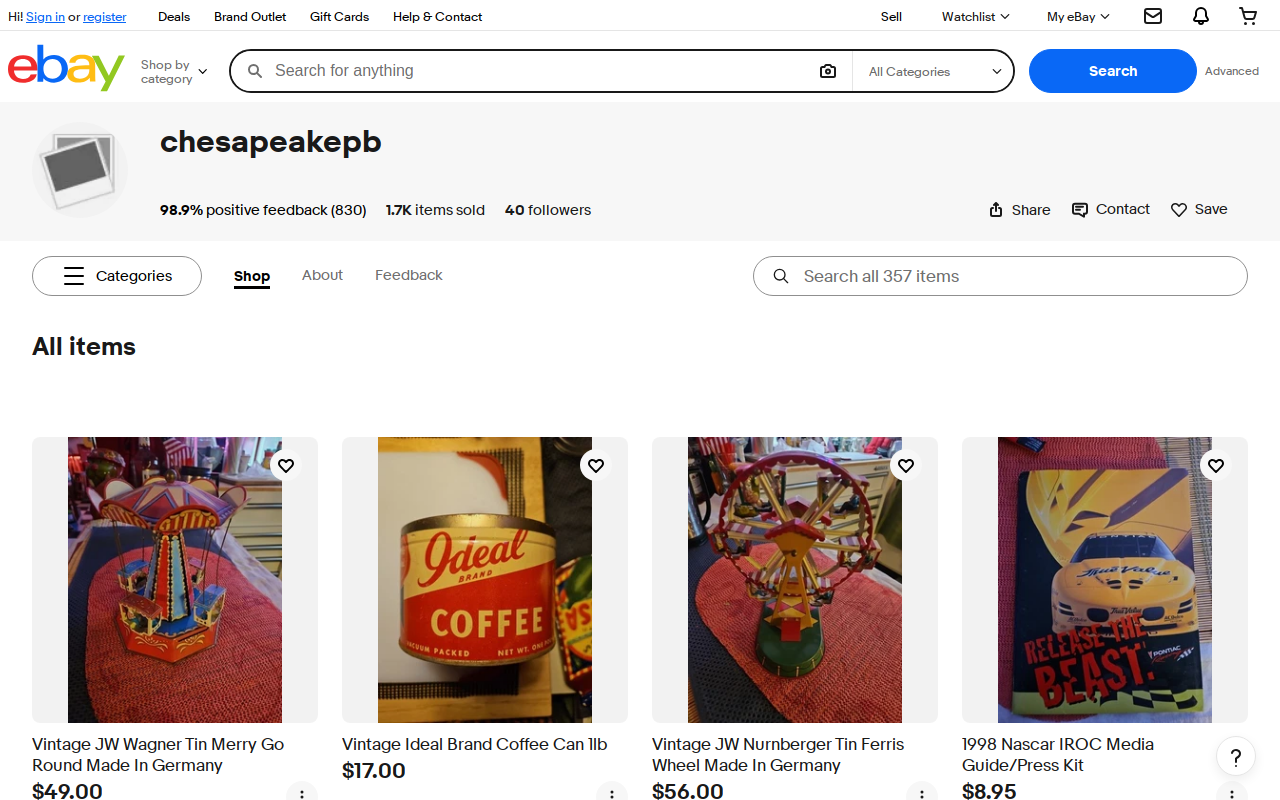Open the store Categories menu button

point(117,276)
